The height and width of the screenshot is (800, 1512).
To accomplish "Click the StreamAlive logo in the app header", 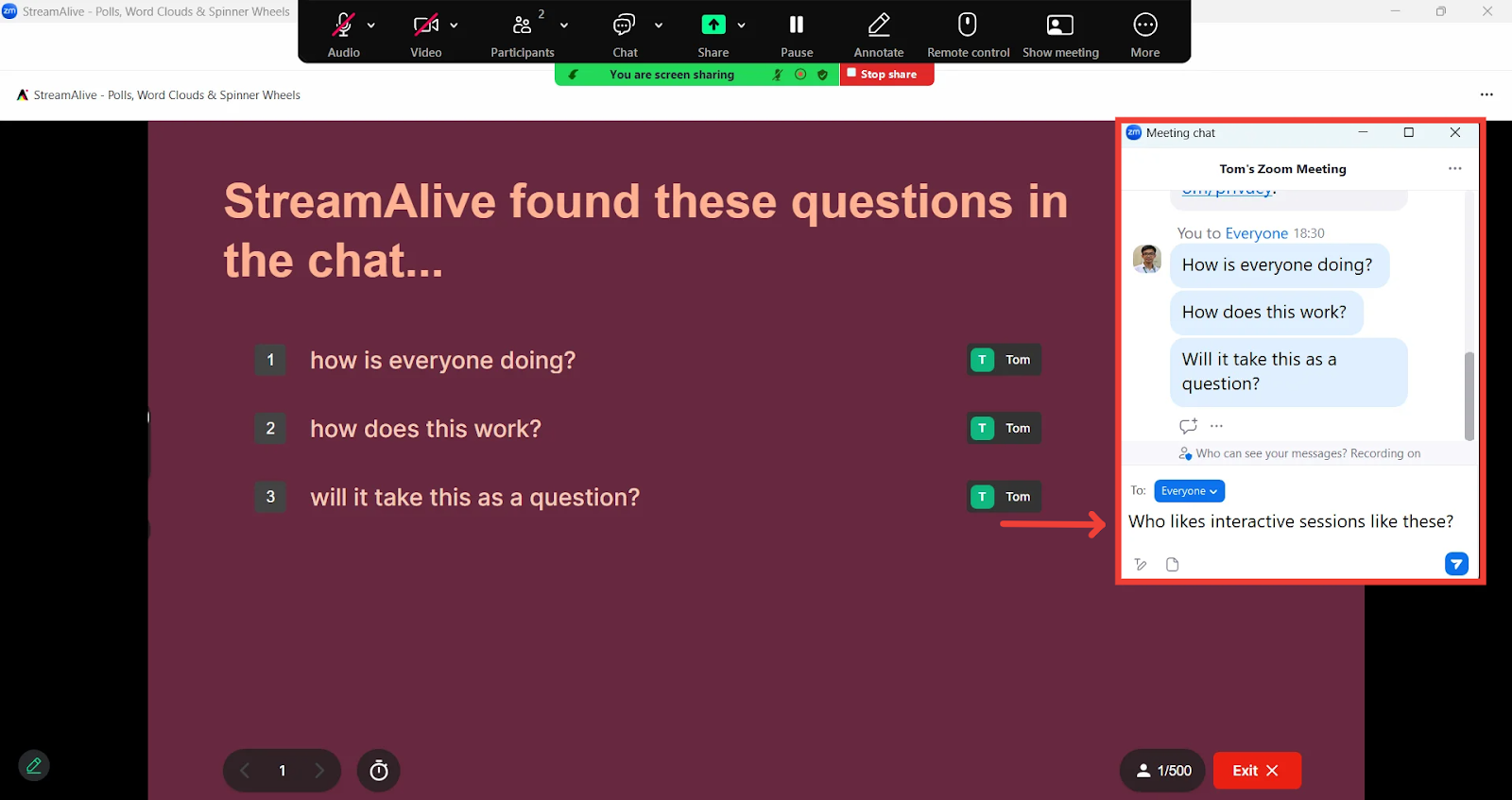I will click(23, 95).
